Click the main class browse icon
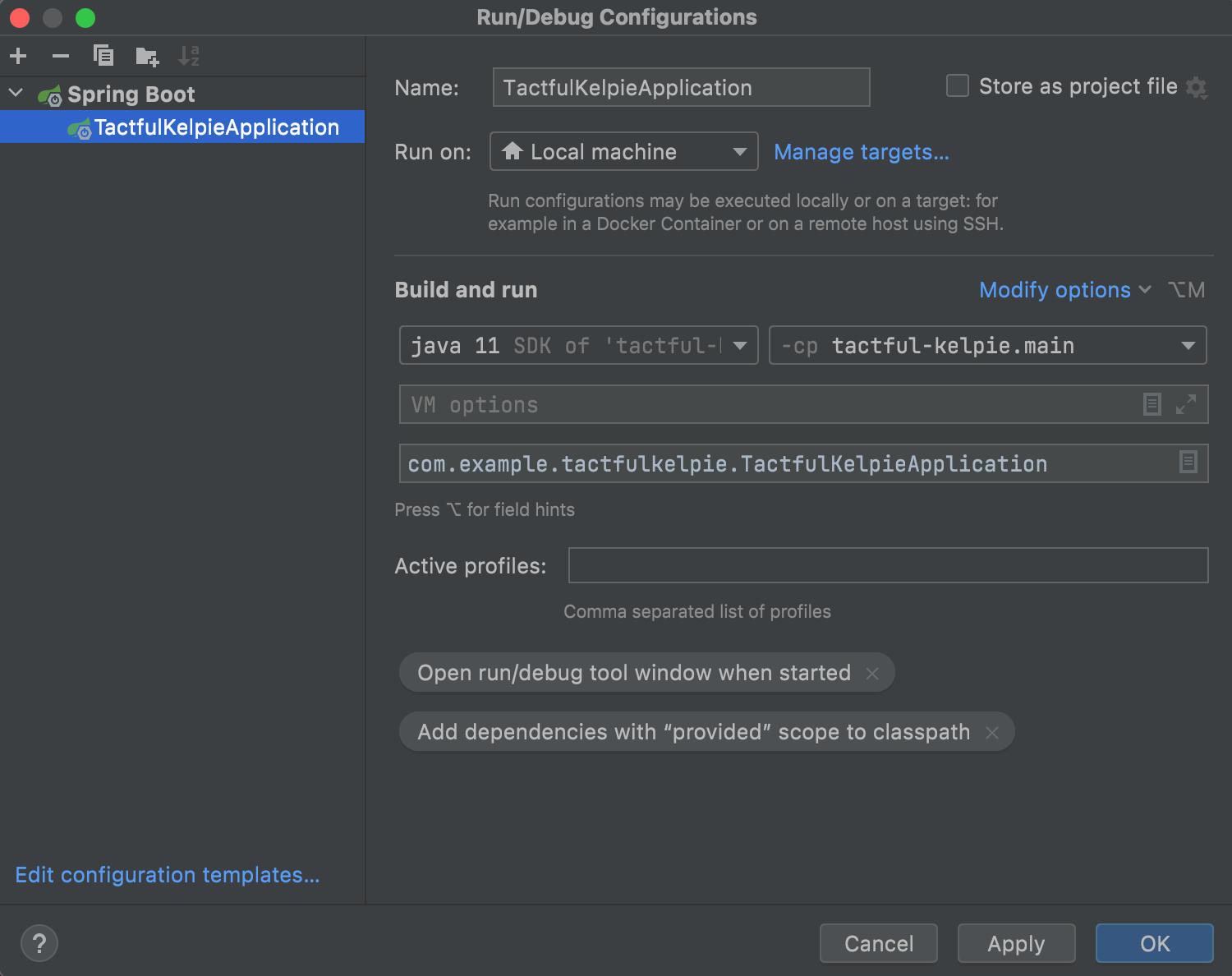Image resolution: width=1232 pixels, height=976 pixels. (1188, 463)
